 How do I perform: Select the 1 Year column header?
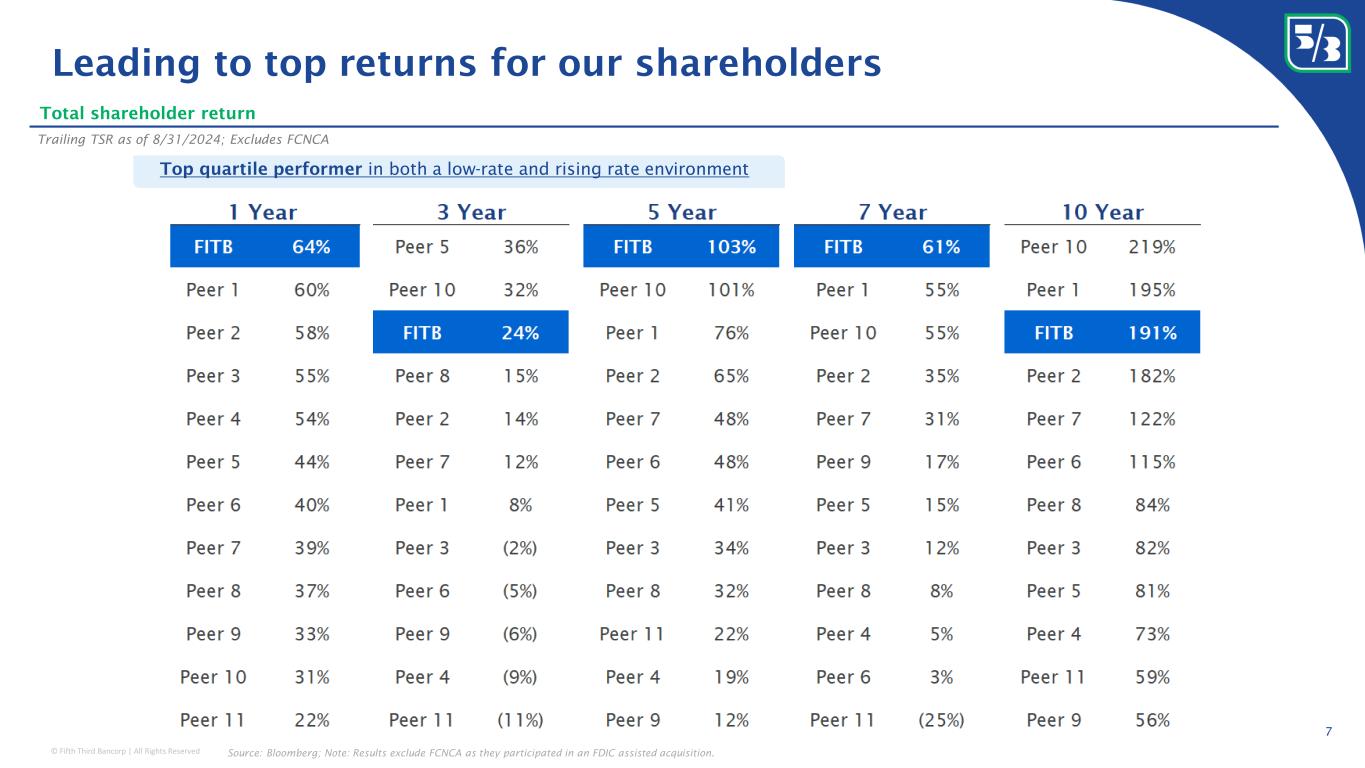tap(263, 212)
